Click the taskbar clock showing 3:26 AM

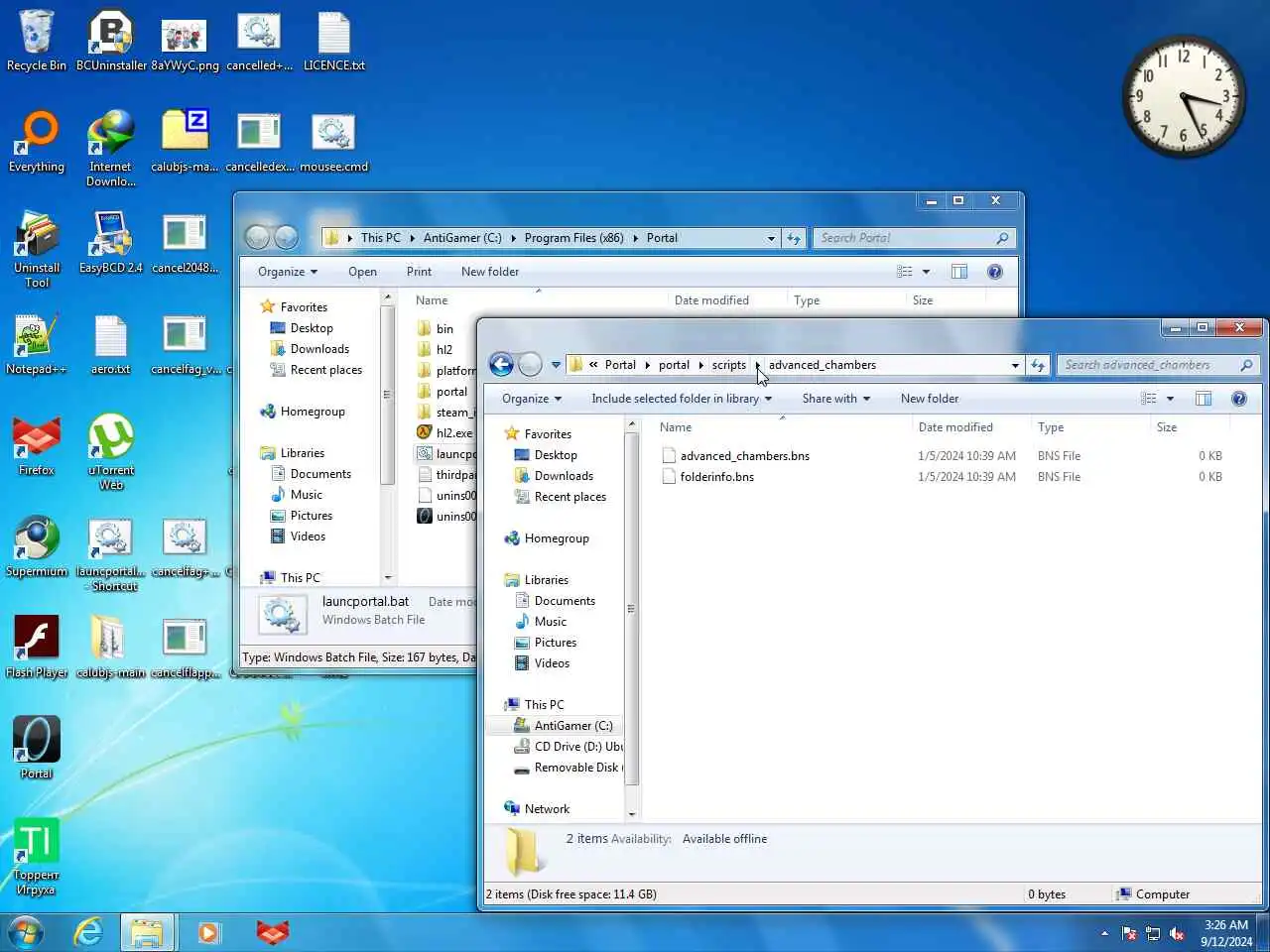point(1226,933)
